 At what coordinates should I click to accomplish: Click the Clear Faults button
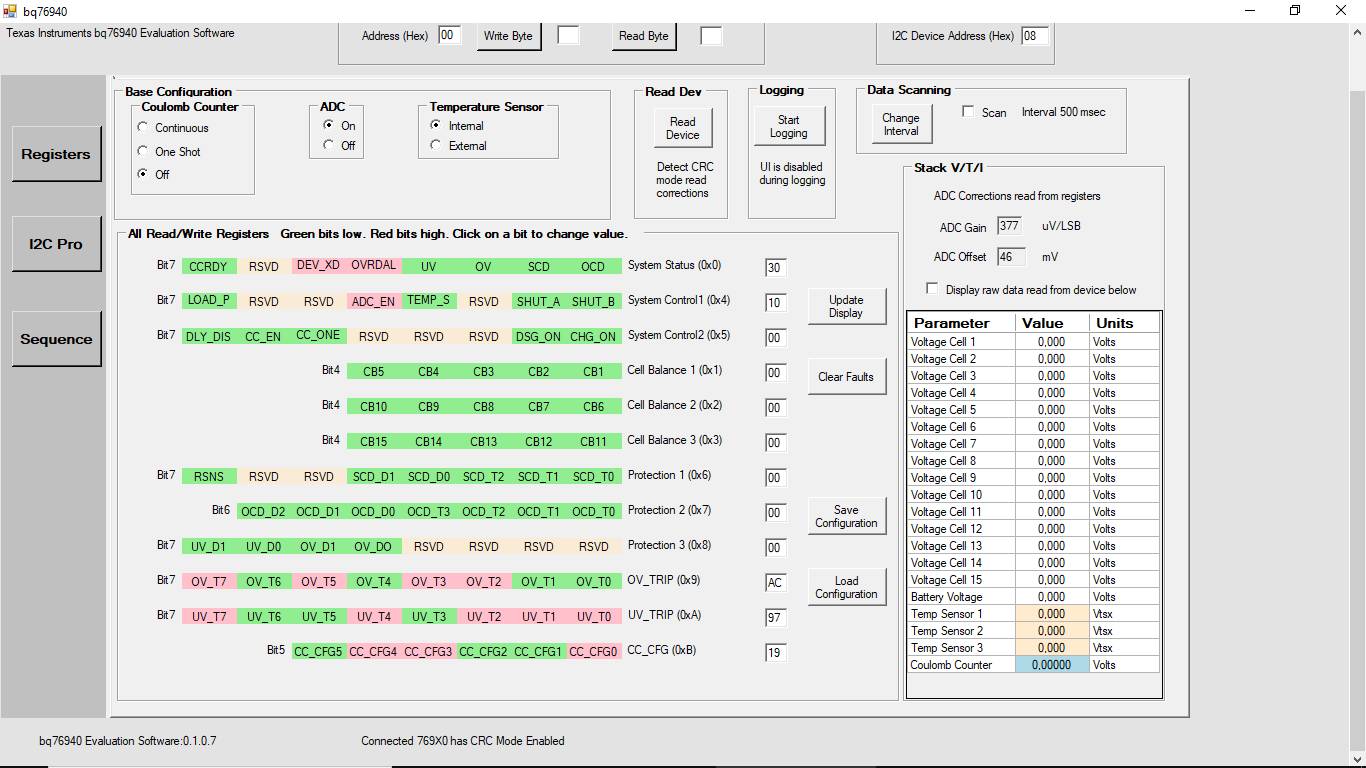pyautogui.click(x=846, y=377)
